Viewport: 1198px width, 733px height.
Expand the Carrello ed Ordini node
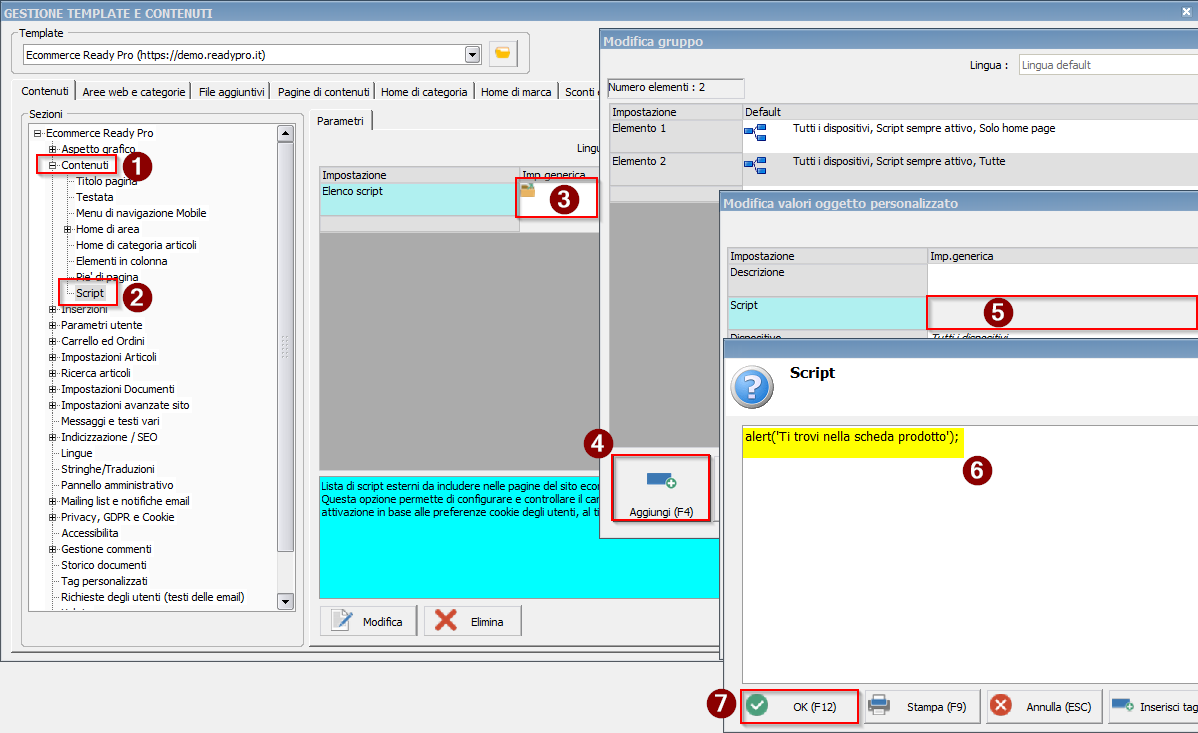tap(53, 341)
